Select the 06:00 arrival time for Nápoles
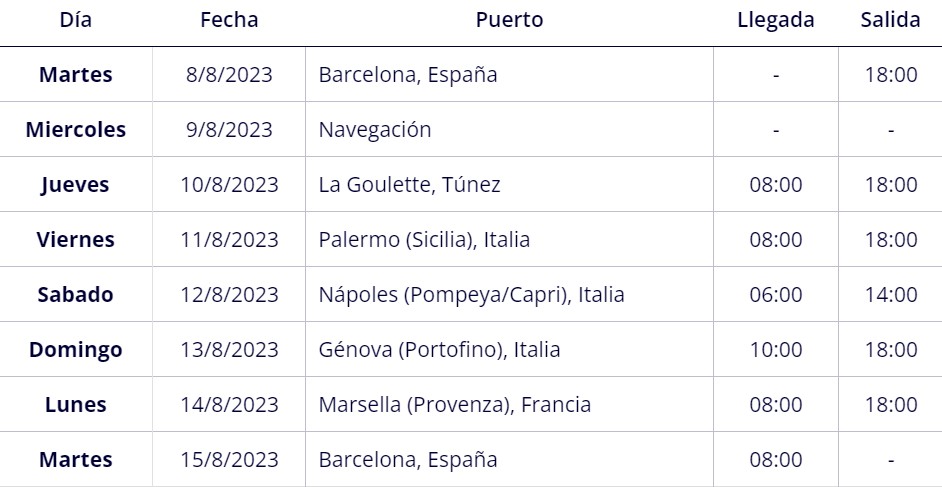 click(776, 295)
